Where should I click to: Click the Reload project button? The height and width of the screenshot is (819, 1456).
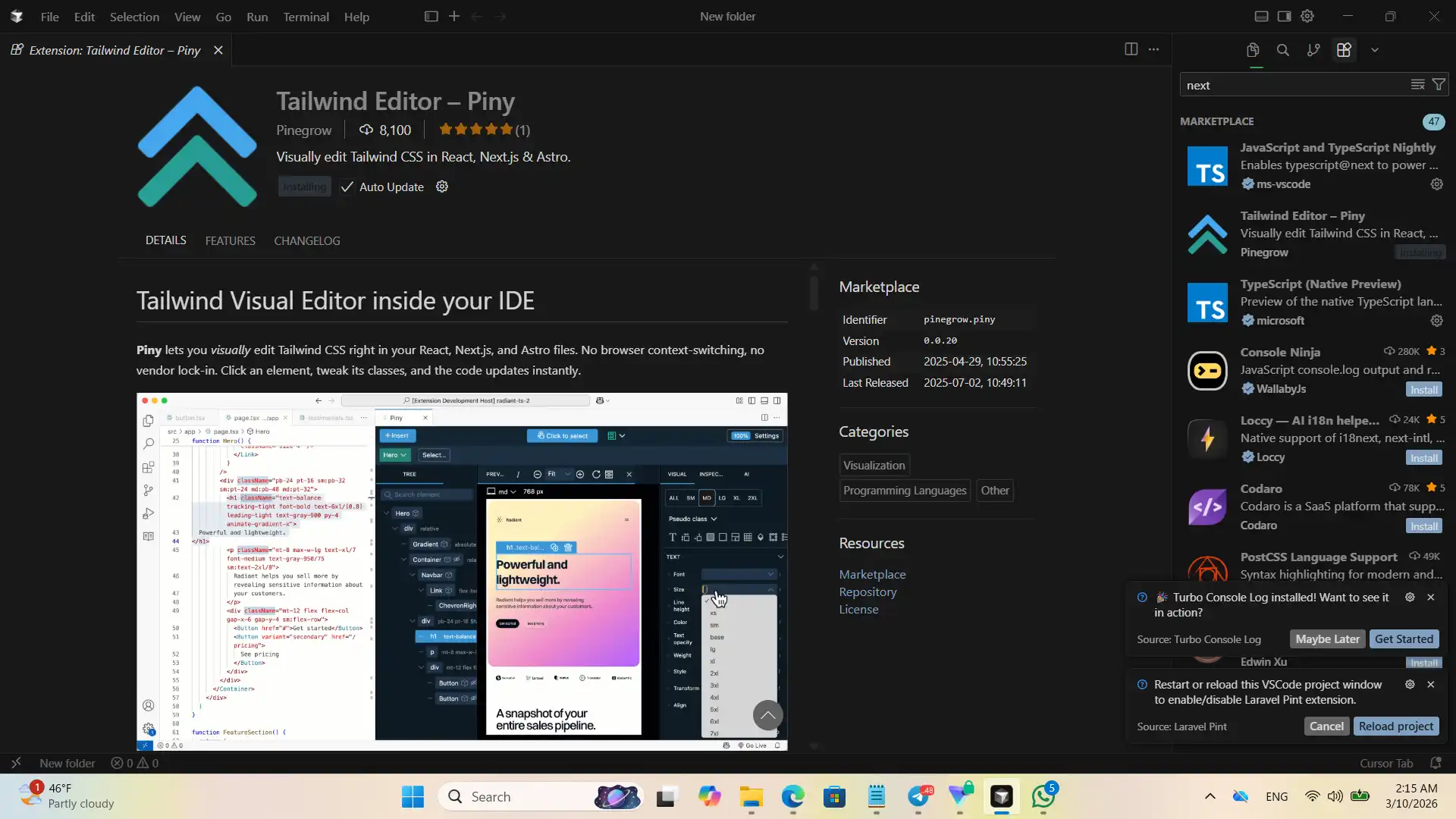(1395, 726)
